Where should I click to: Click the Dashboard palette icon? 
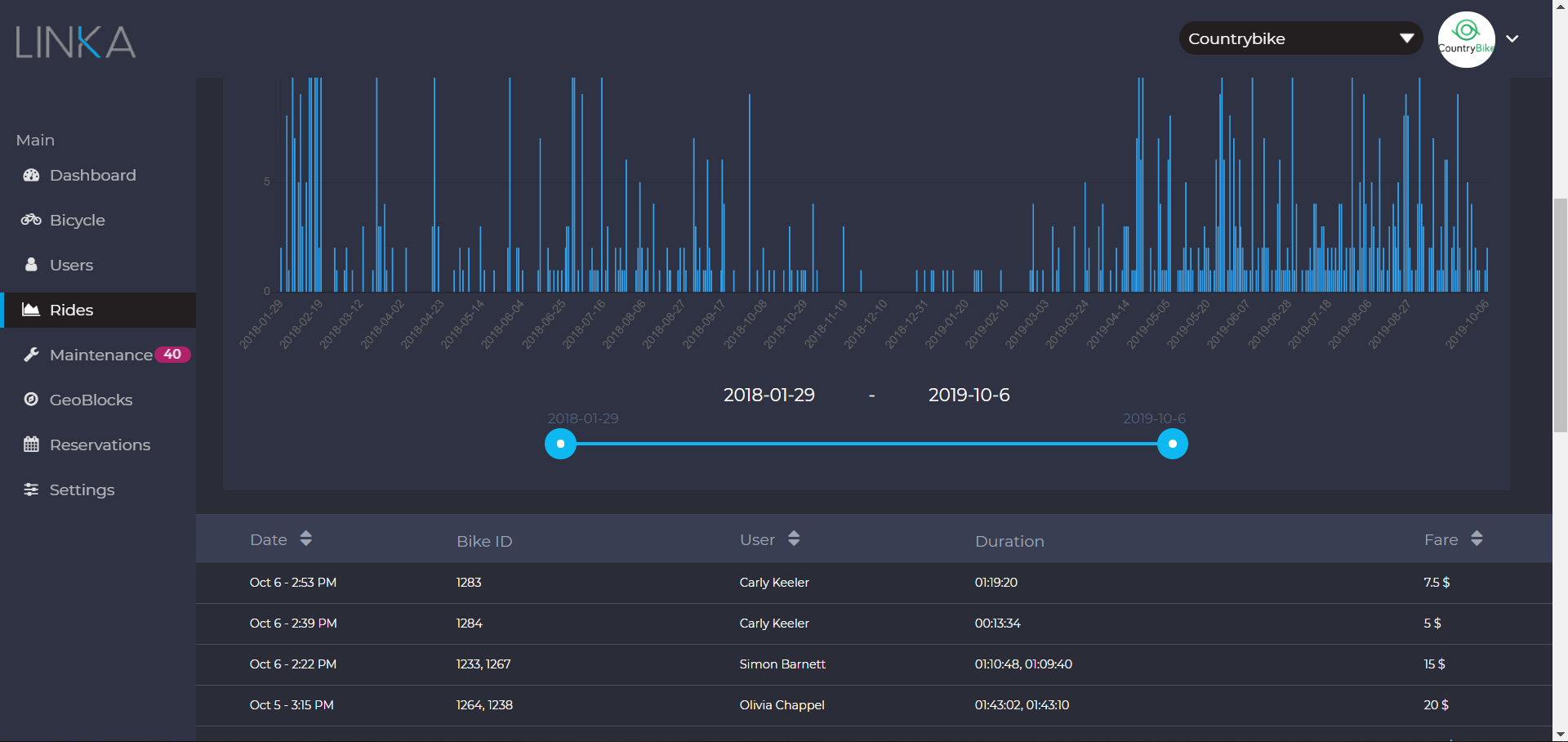tap(31, 175)
